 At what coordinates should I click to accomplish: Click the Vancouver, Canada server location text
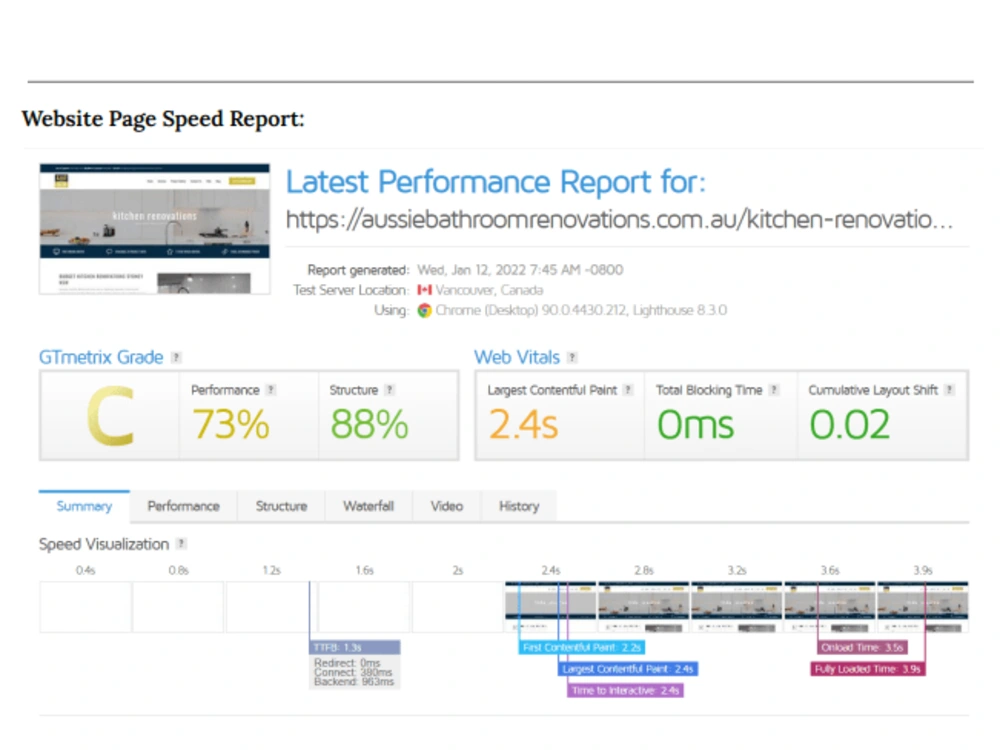click(x=489, y=290)
